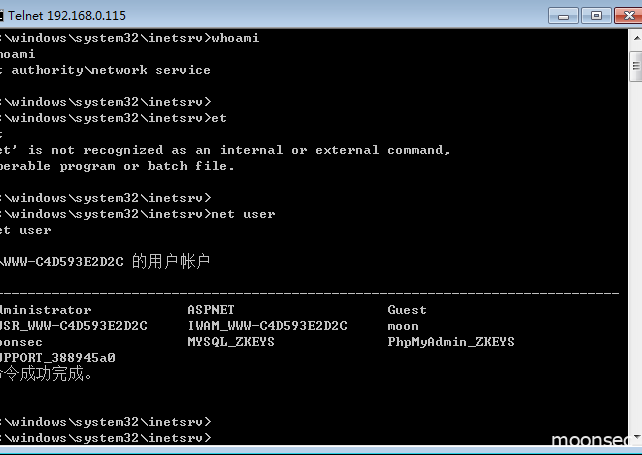Click the Guest account name
The width and height of the screenshot is (642, 455).
coord(407,310)
